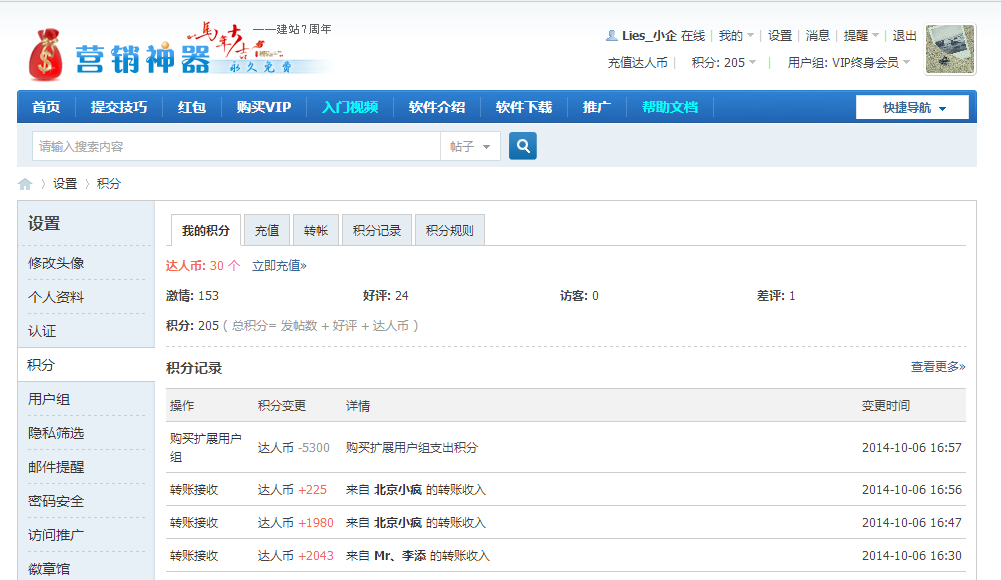Click 查看更多 to view more records
This screenshot has height=580, width=1001.
point(937,367)
